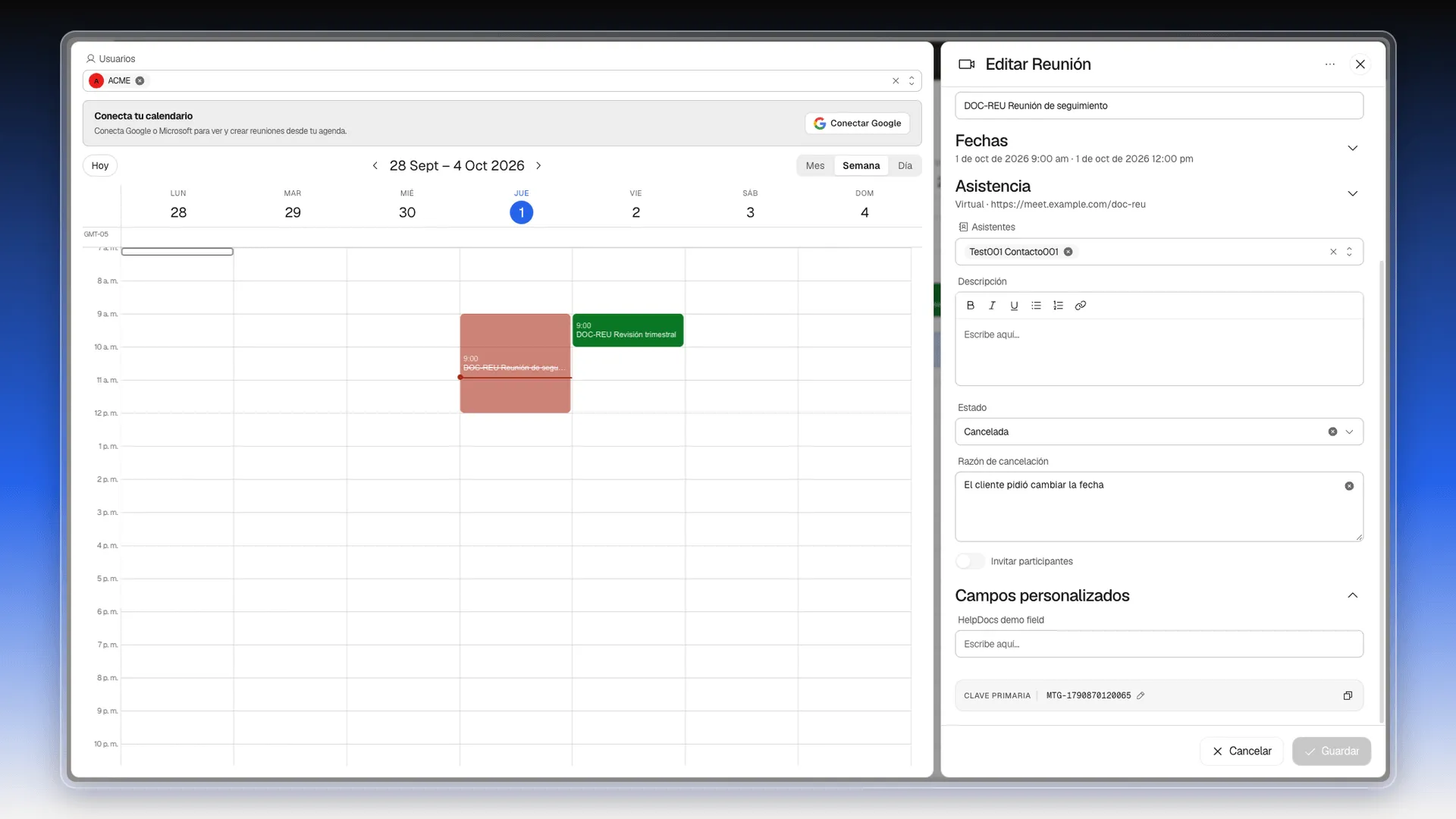Open the Asistentes selector dropdown
This screenshot has height=819, width=1456.
[x=1349, y=252]
